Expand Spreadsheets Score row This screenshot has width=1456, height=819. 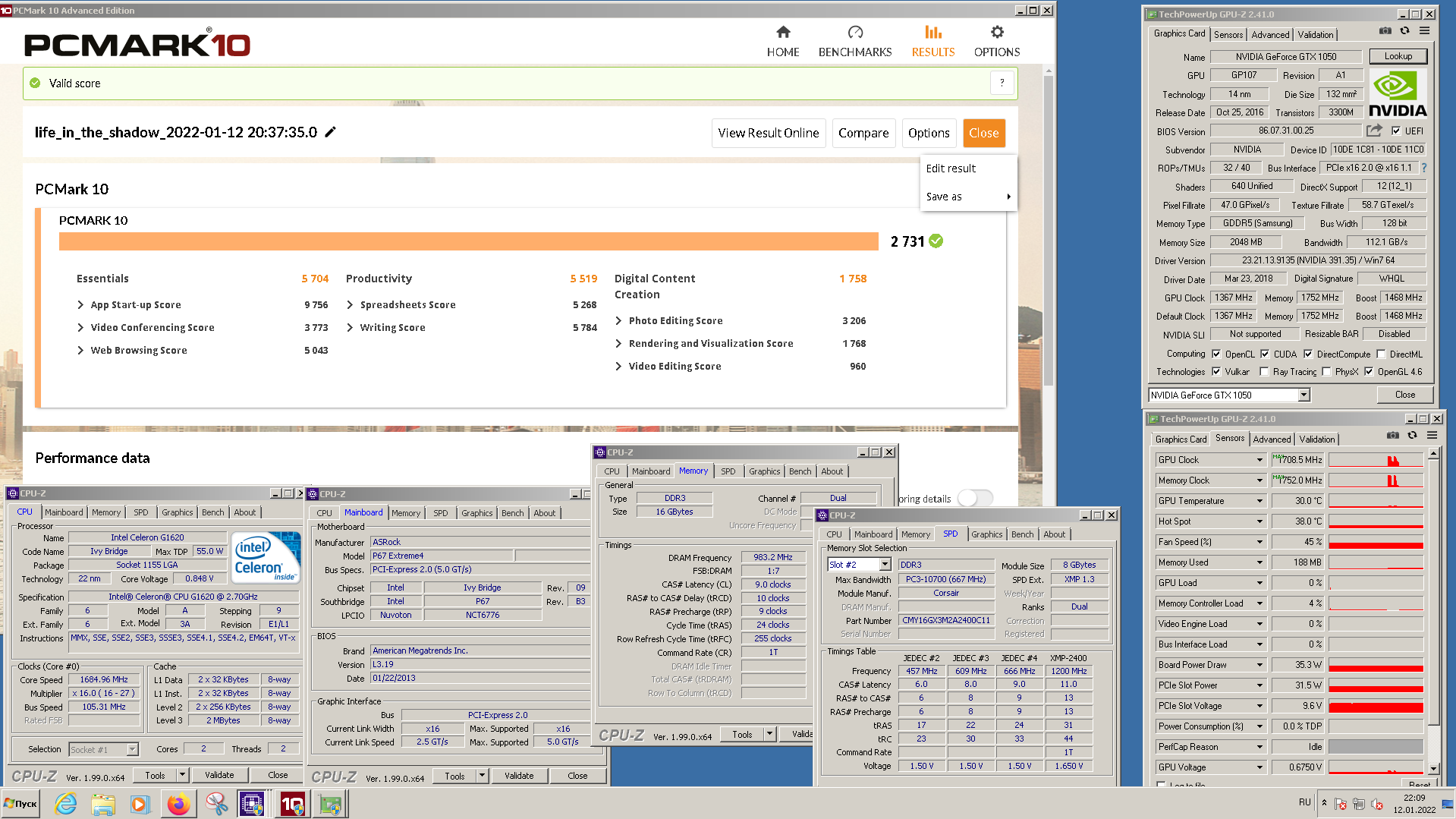pos(350,304)
